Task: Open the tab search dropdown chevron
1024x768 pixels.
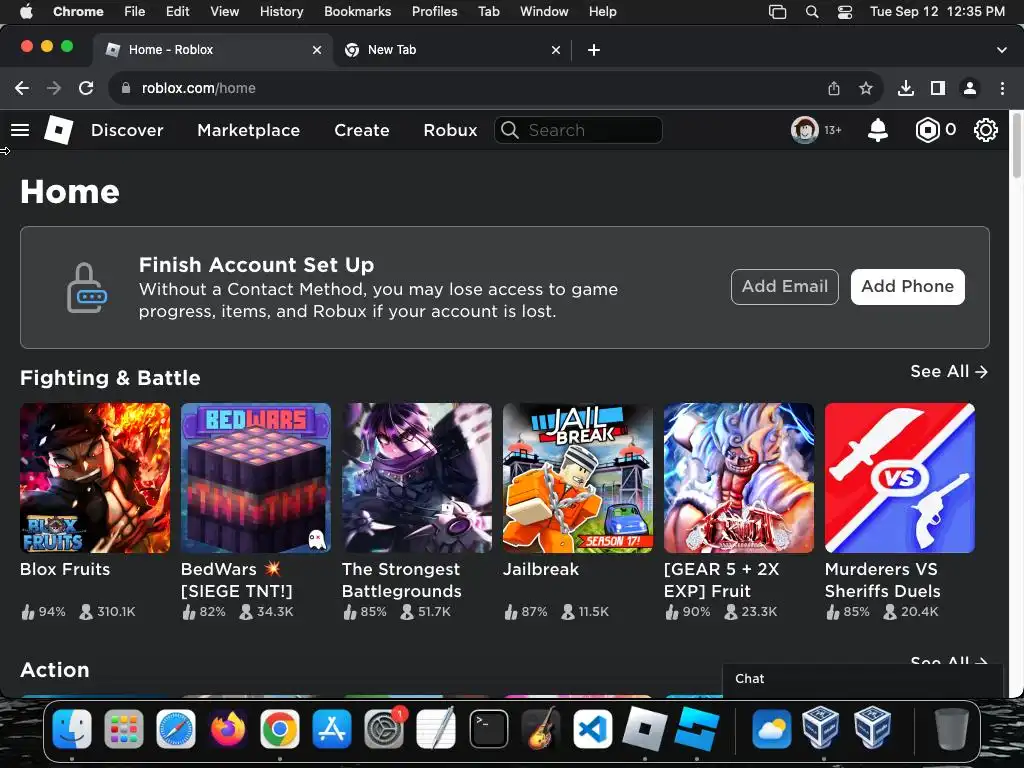Action: [1001, 50]
